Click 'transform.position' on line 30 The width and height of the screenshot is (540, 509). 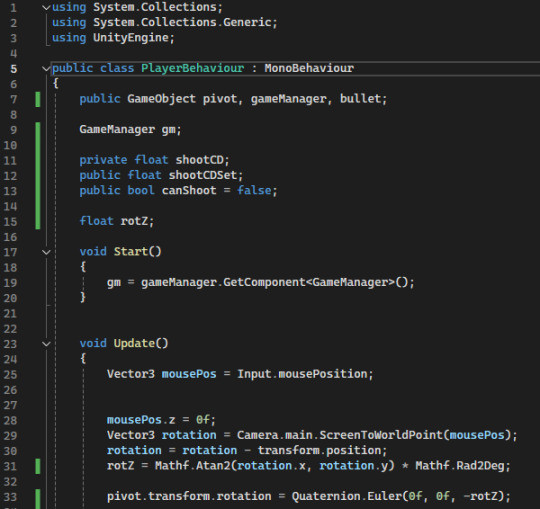pos(319,450)
